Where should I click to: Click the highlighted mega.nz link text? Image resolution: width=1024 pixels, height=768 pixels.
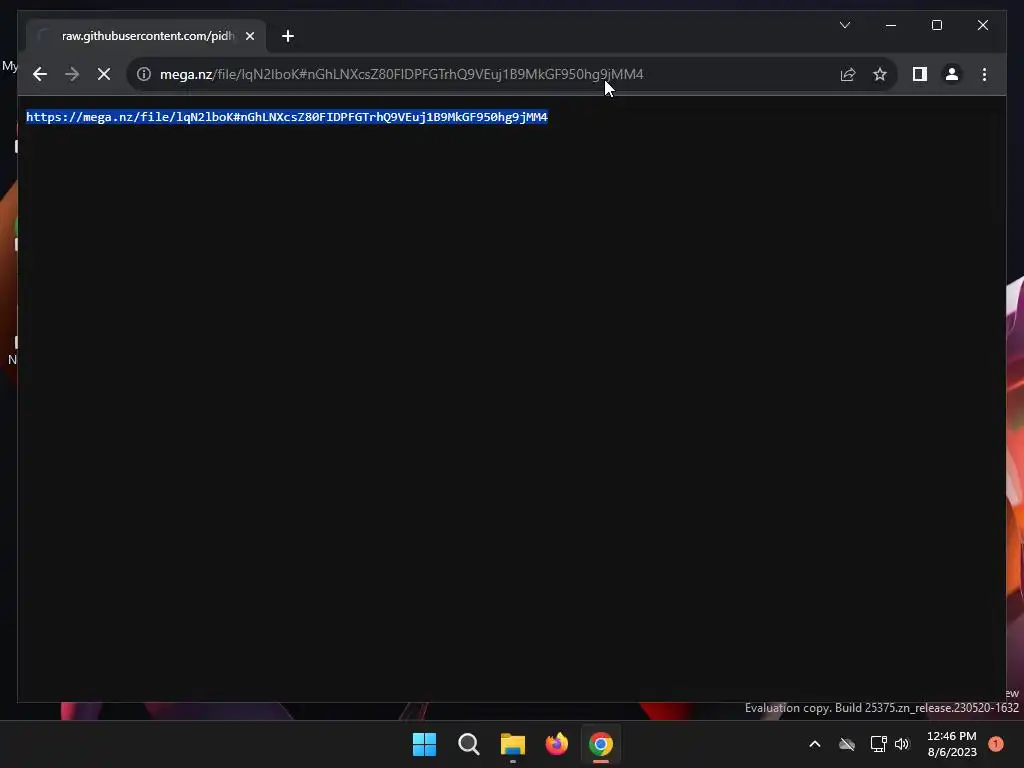(x=287, y=117)
